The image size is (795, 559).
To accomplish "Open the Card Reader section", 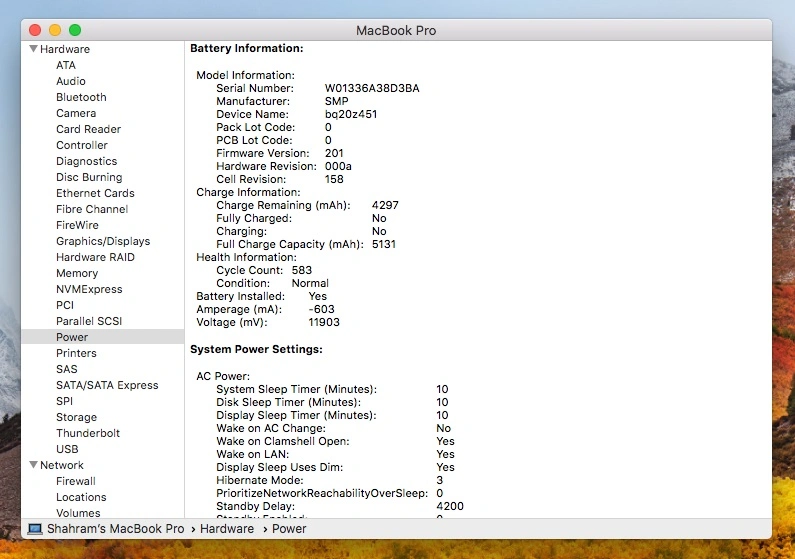I will [x=88, y=129].
